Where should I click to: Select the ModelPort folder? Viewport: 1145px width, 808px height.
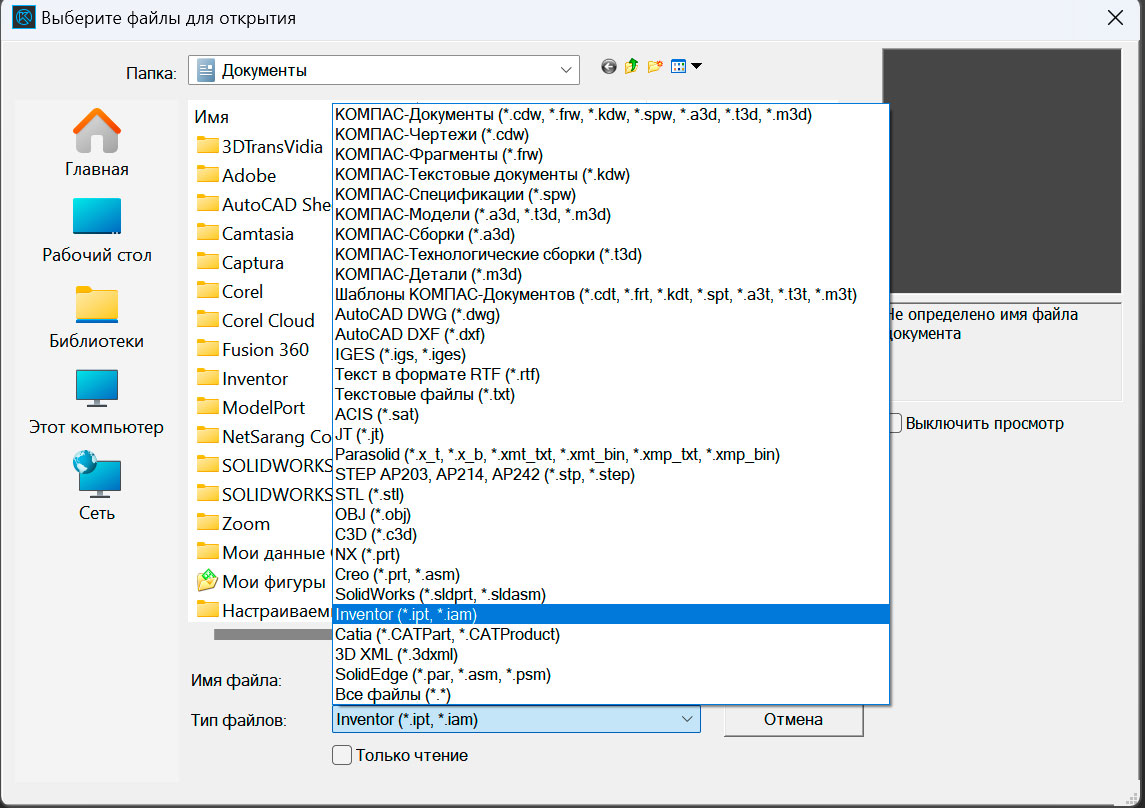[251, 407]
